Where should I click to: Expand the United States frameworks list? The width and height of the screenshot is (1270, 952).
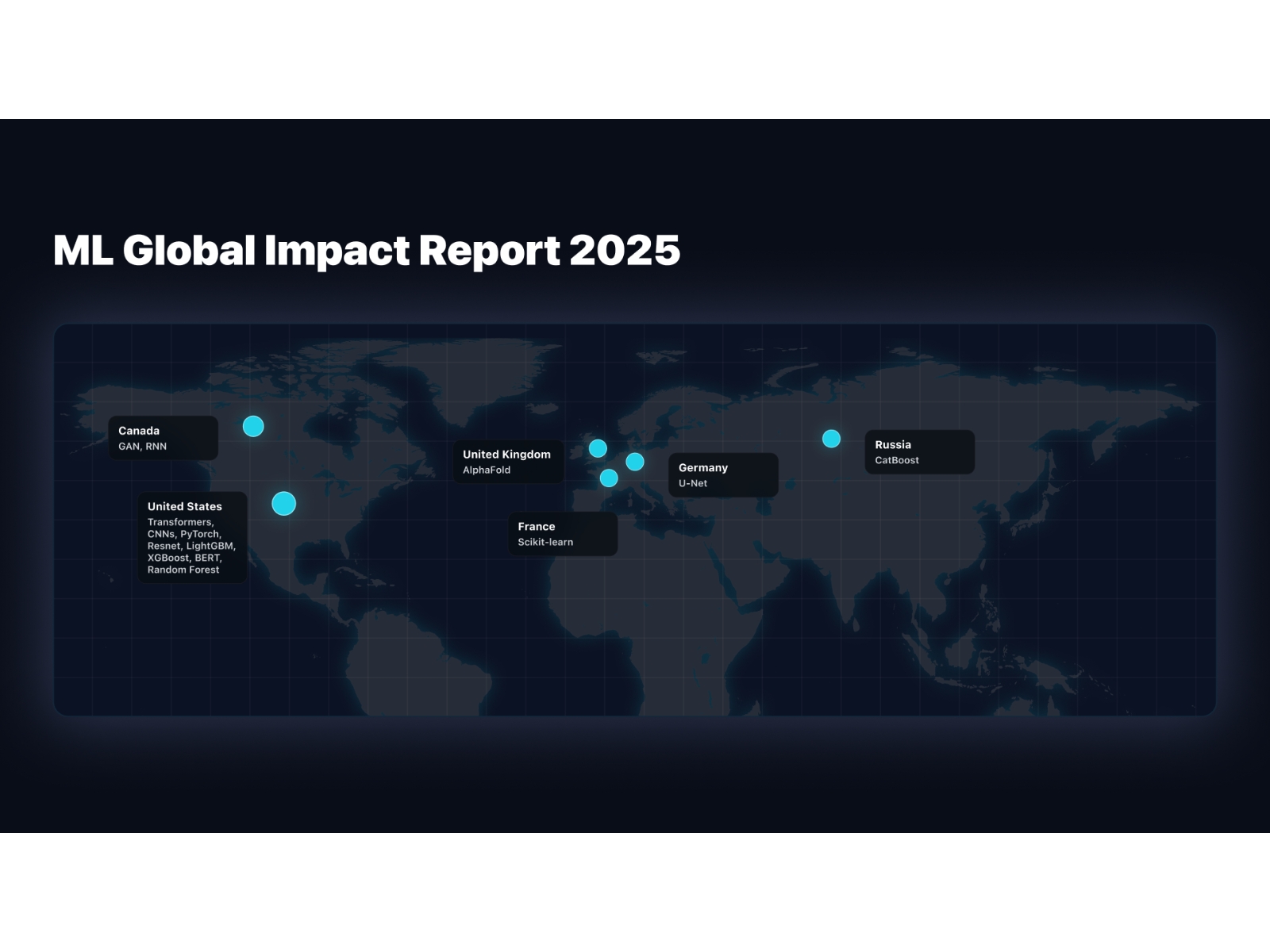[192, 538]
